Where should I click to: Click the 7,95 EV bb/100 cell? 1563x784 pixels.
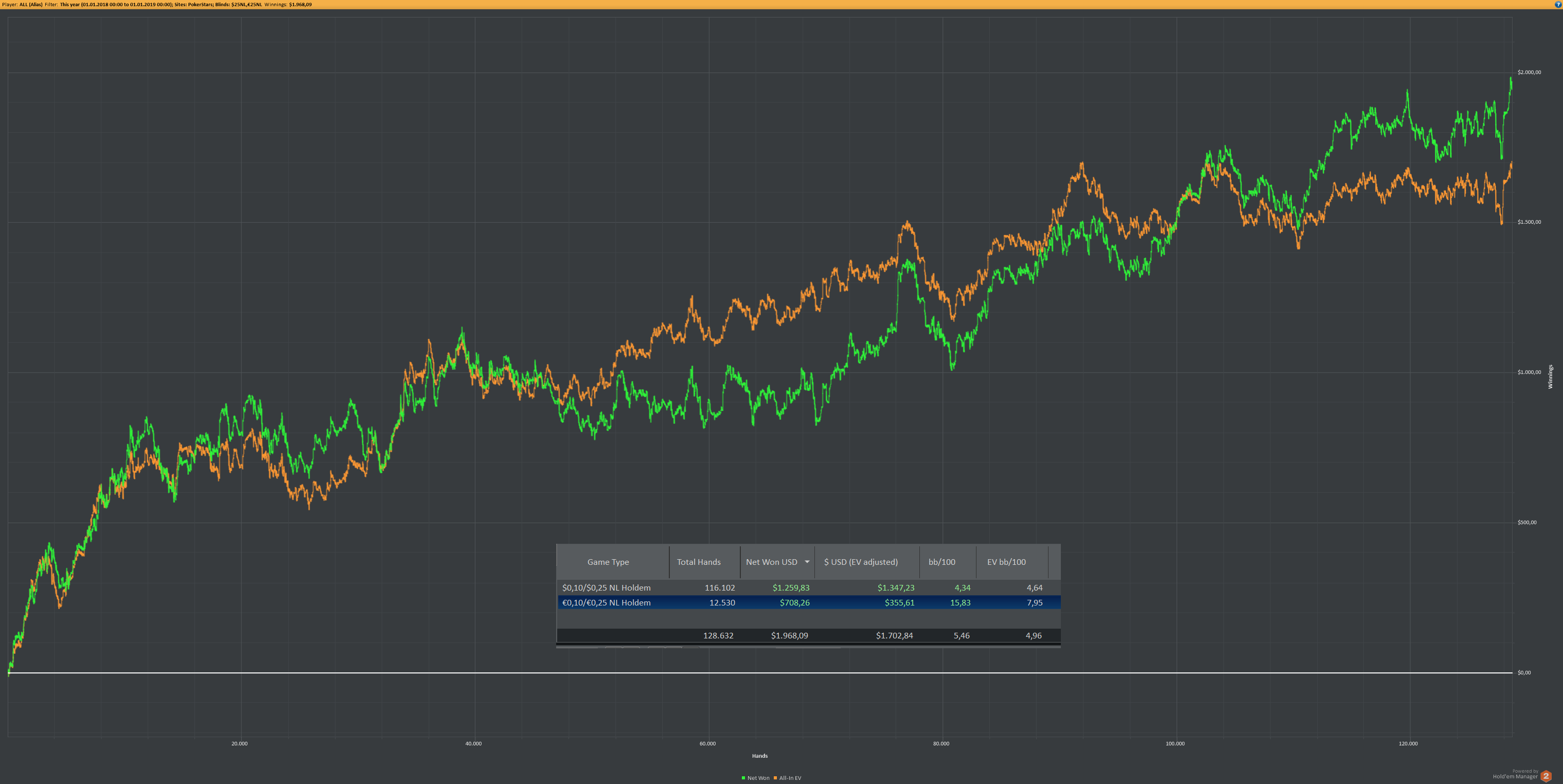click(1035, 602)
